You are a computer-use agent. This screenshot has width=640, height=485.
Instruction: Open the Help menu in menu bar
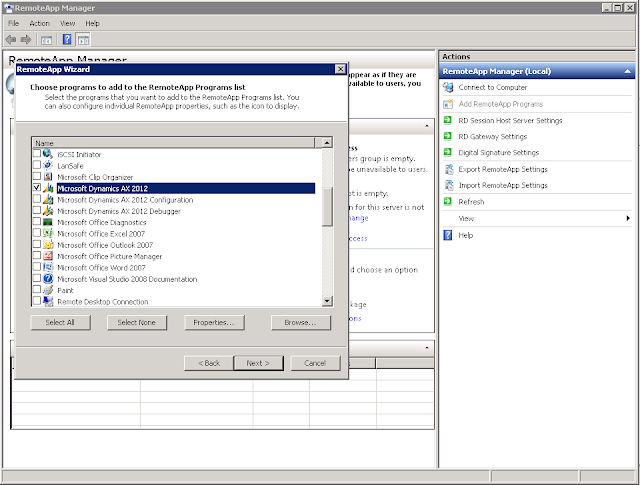click(x=92, y=24)
